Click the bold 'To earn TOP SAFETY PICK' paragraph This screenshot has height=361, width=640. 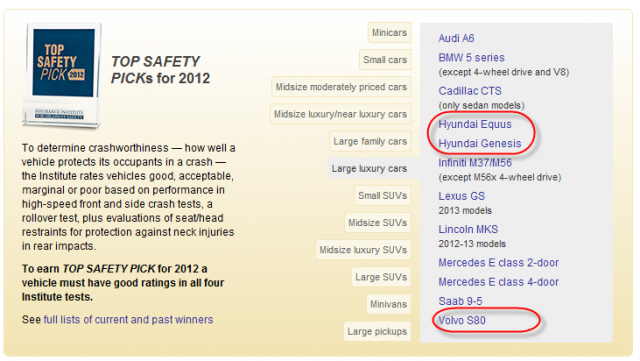pyautogui.click(x=123, y=283)
